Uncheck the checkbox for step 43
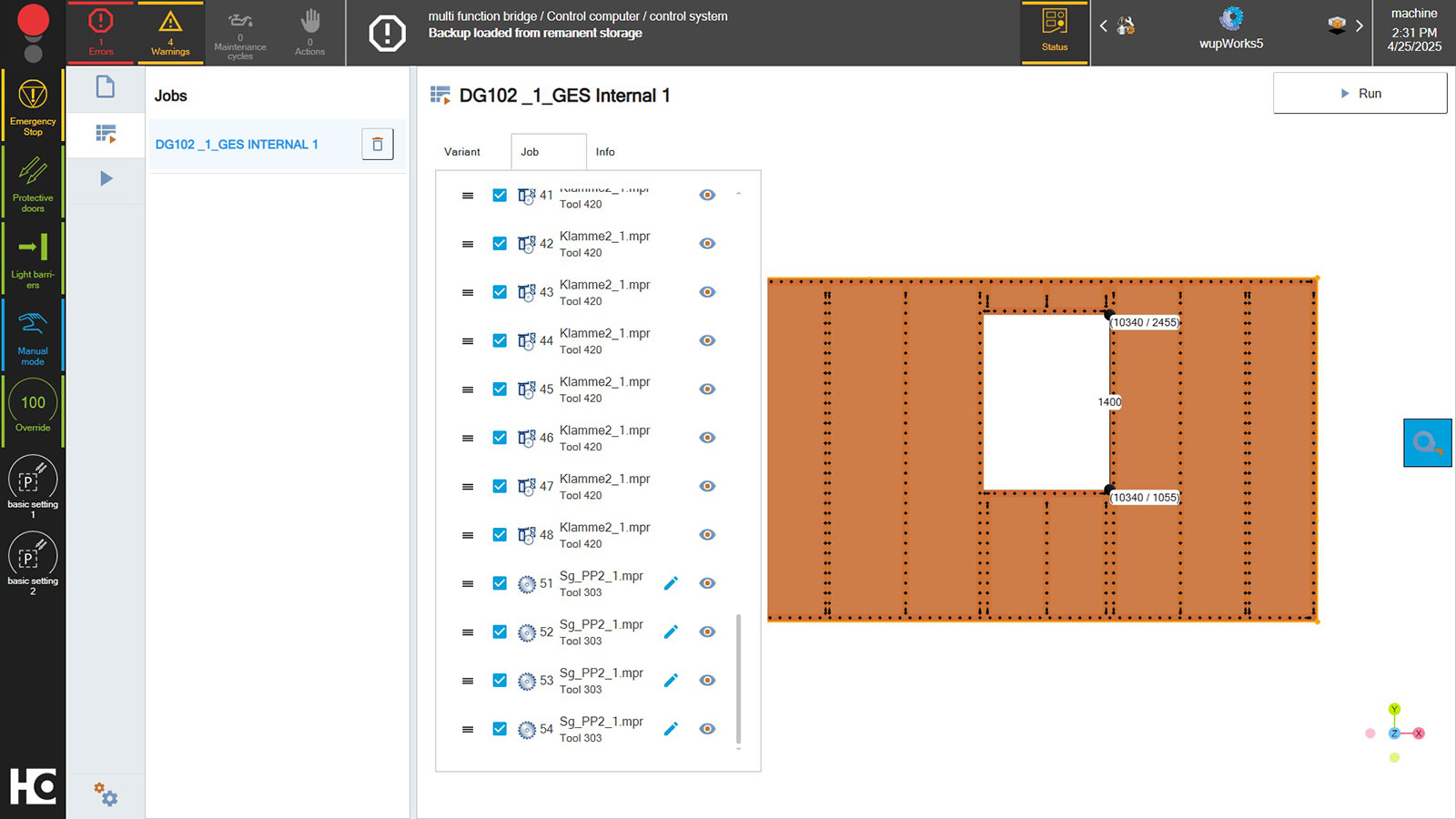1456x819 pixels. pyautogui.click(x=500, y=292)
